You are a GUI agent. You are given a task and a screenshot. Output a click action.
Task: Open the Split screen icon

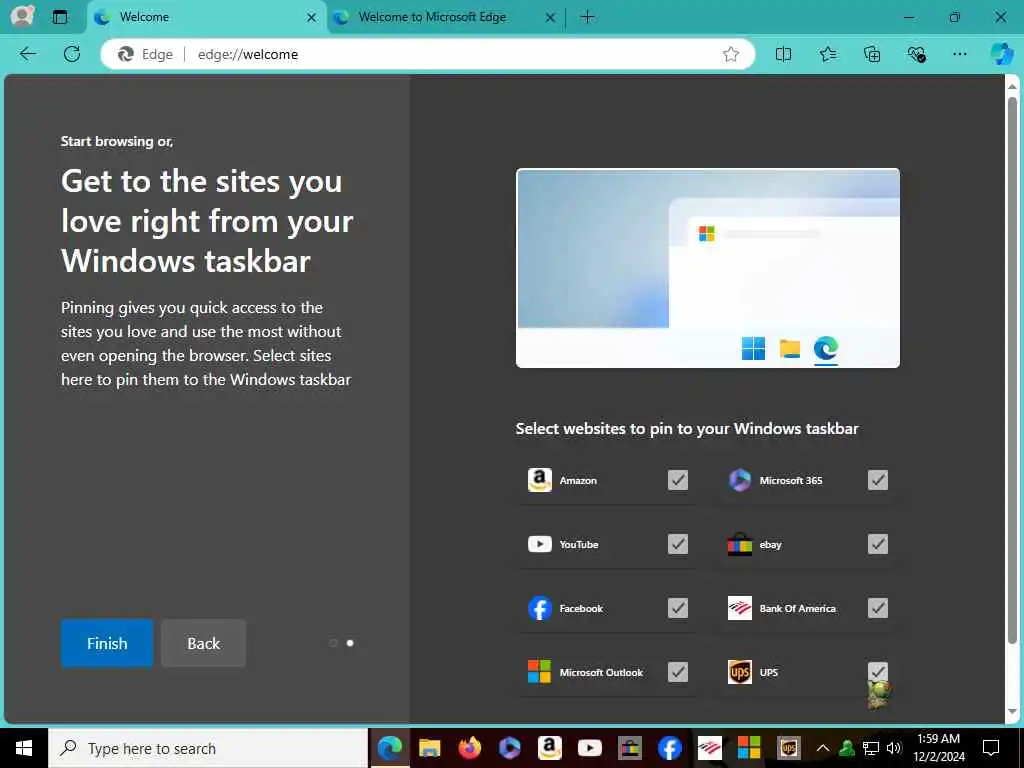coord(783,54)
